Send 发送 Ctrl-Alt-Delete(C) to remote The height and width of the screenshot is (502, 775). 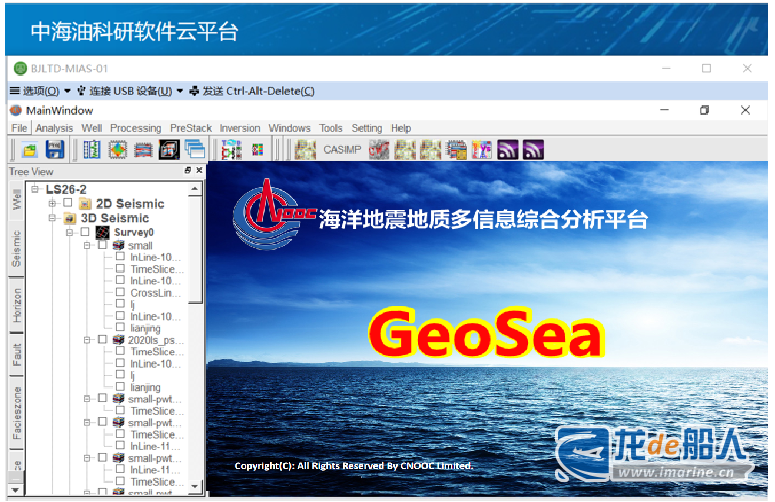pyautogui.click(x=252, y=91)
